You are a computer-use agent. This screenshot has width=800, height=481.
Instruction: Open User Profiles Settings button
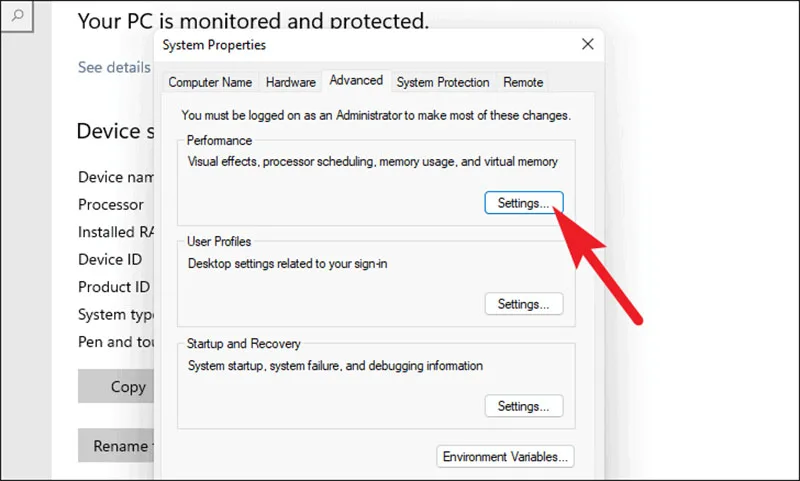click(523, 304)
